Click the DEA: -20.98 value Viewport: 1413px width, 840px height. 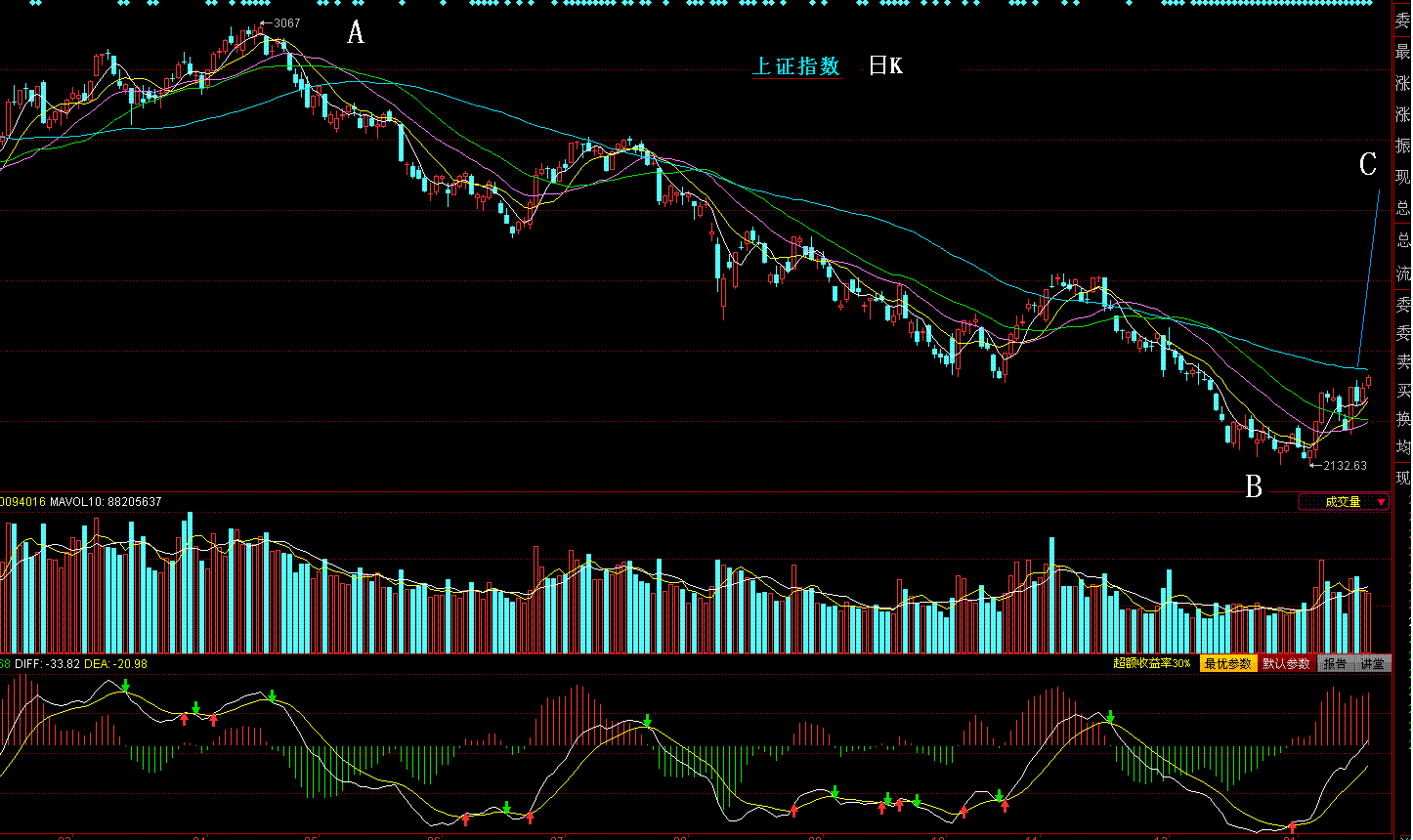tap(115, 664)
